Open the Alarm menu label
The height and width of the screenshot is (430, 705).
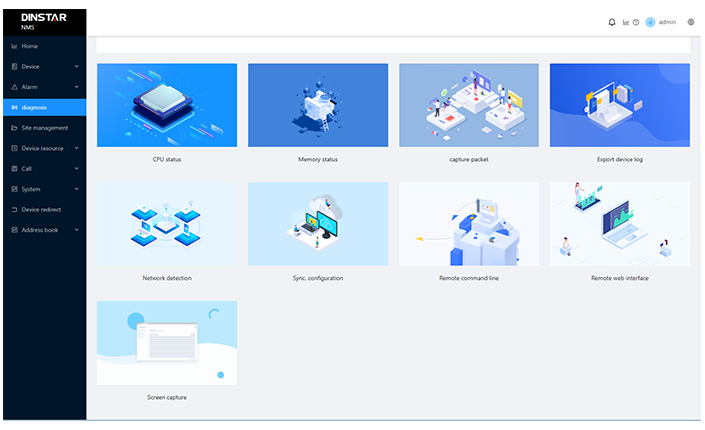coord(29,87)
